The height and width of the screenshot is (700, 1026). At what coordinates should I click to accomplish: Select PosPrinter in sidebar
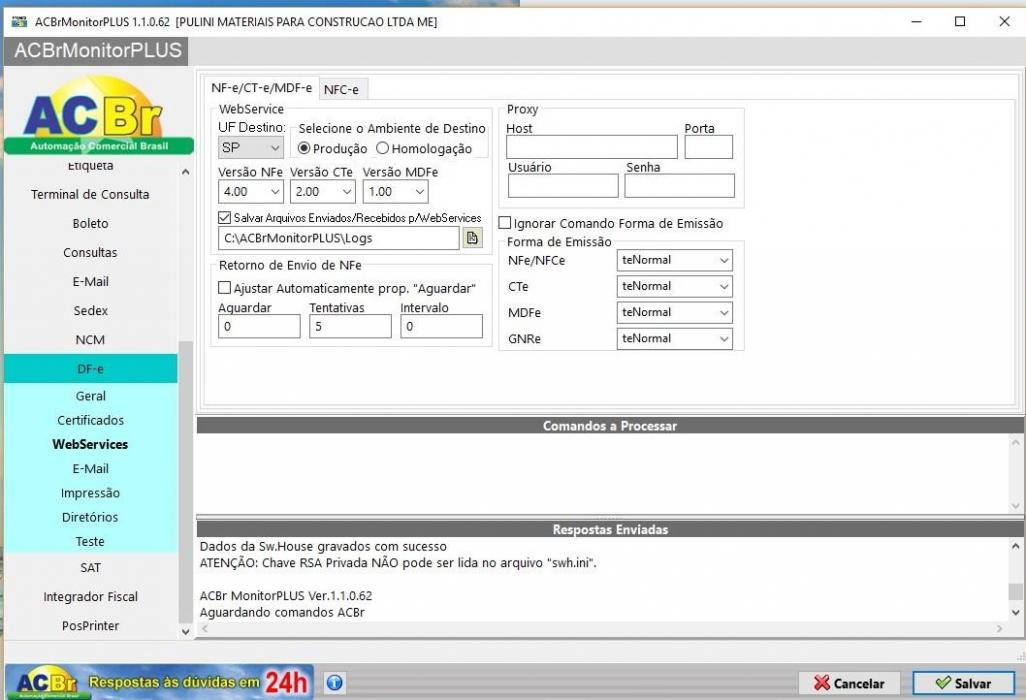pos(90,625)
